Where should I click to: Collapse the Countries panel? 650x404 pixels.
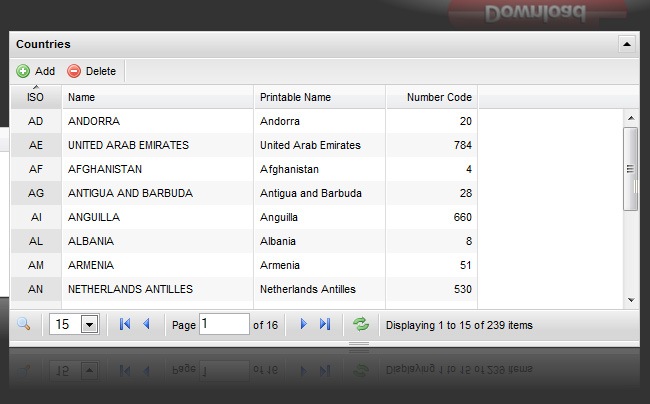[626, 44]
